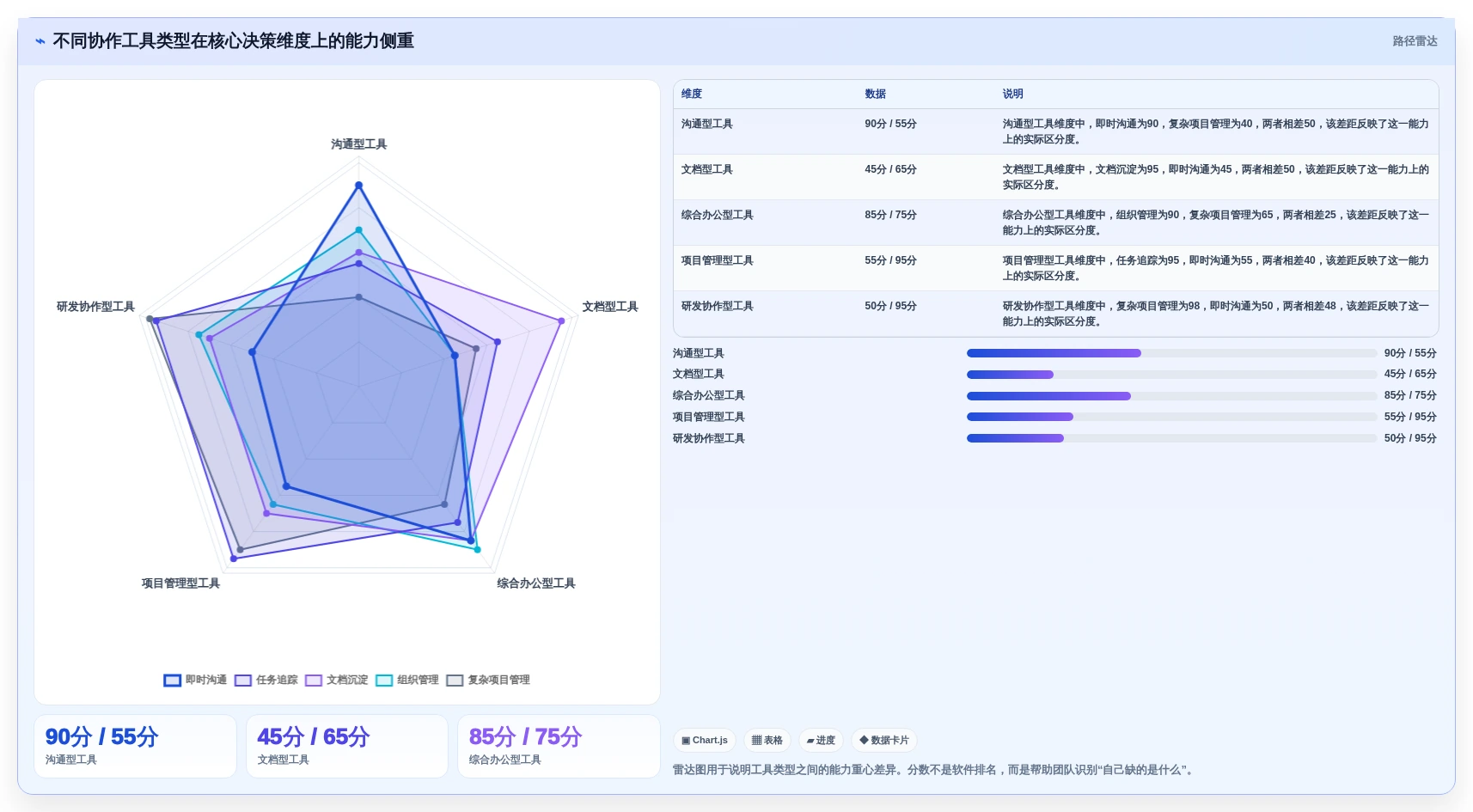Toggle the 即时沟通 legend swatch

(173, 681)
